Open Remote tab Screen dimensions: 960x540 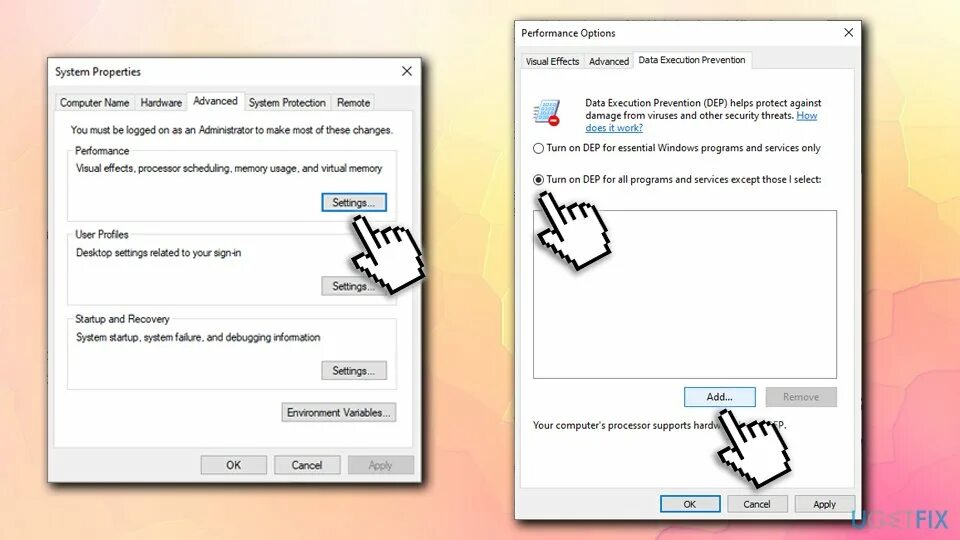pyautogui.click(x=353, y=103)
